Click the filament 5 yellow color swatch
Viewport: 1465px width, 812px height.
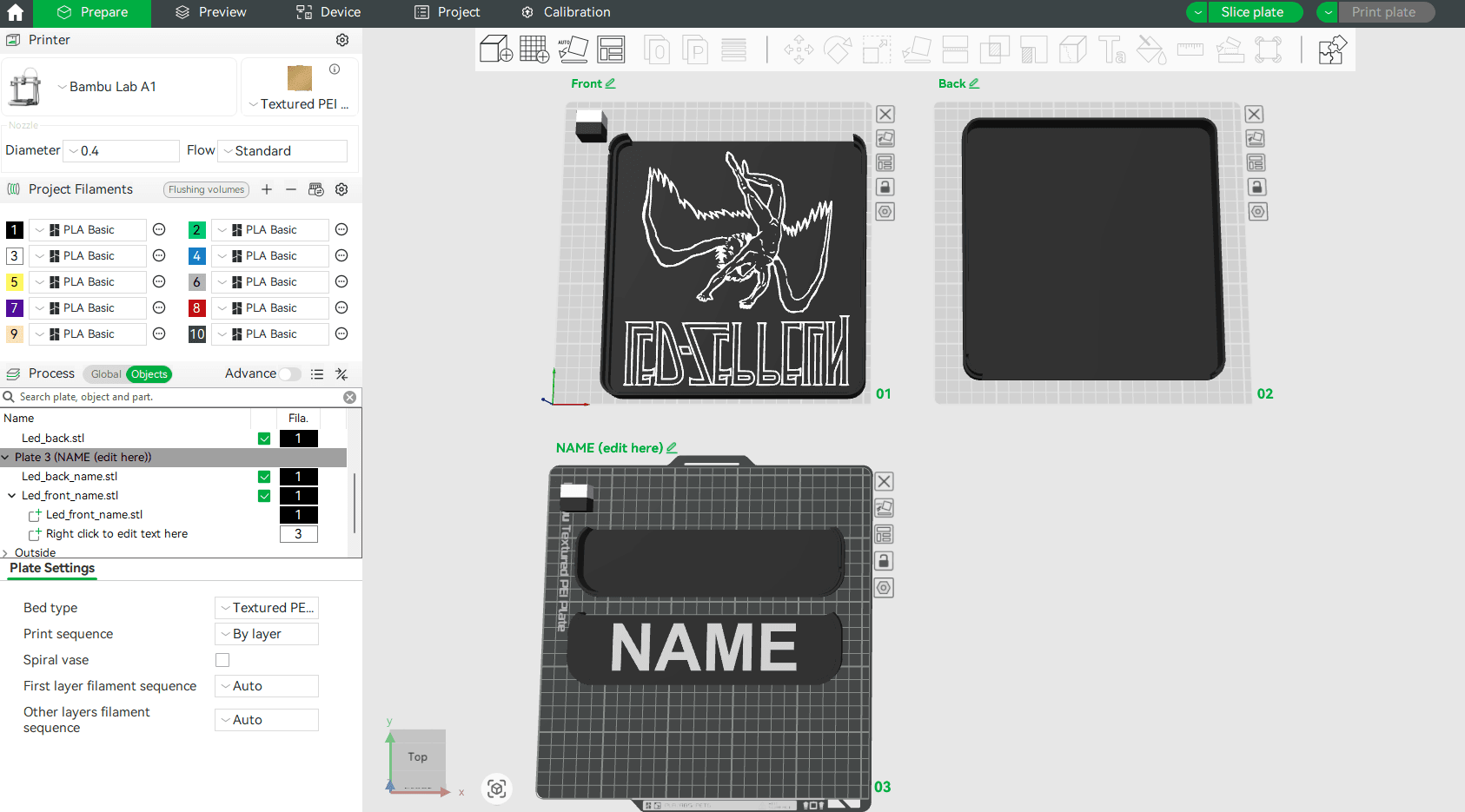tap(15, 282)
